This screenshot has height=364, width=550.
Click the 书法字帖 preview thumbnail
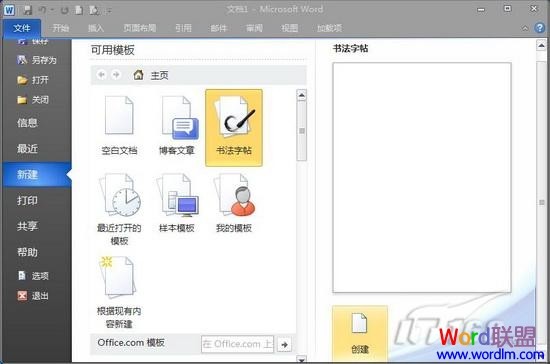coord(422,177)
